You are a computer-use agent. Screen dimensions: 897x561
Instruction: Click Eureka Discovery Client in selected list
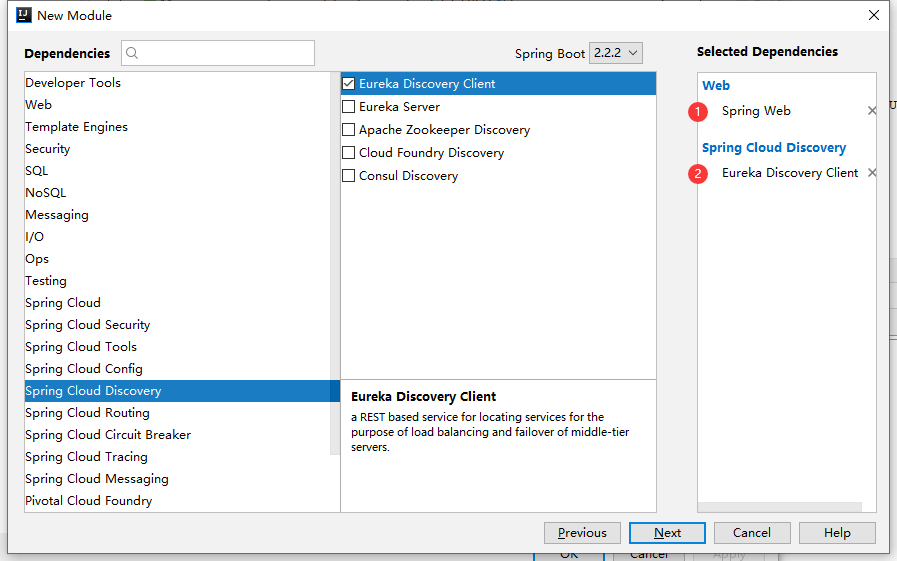tap(789, 173)
